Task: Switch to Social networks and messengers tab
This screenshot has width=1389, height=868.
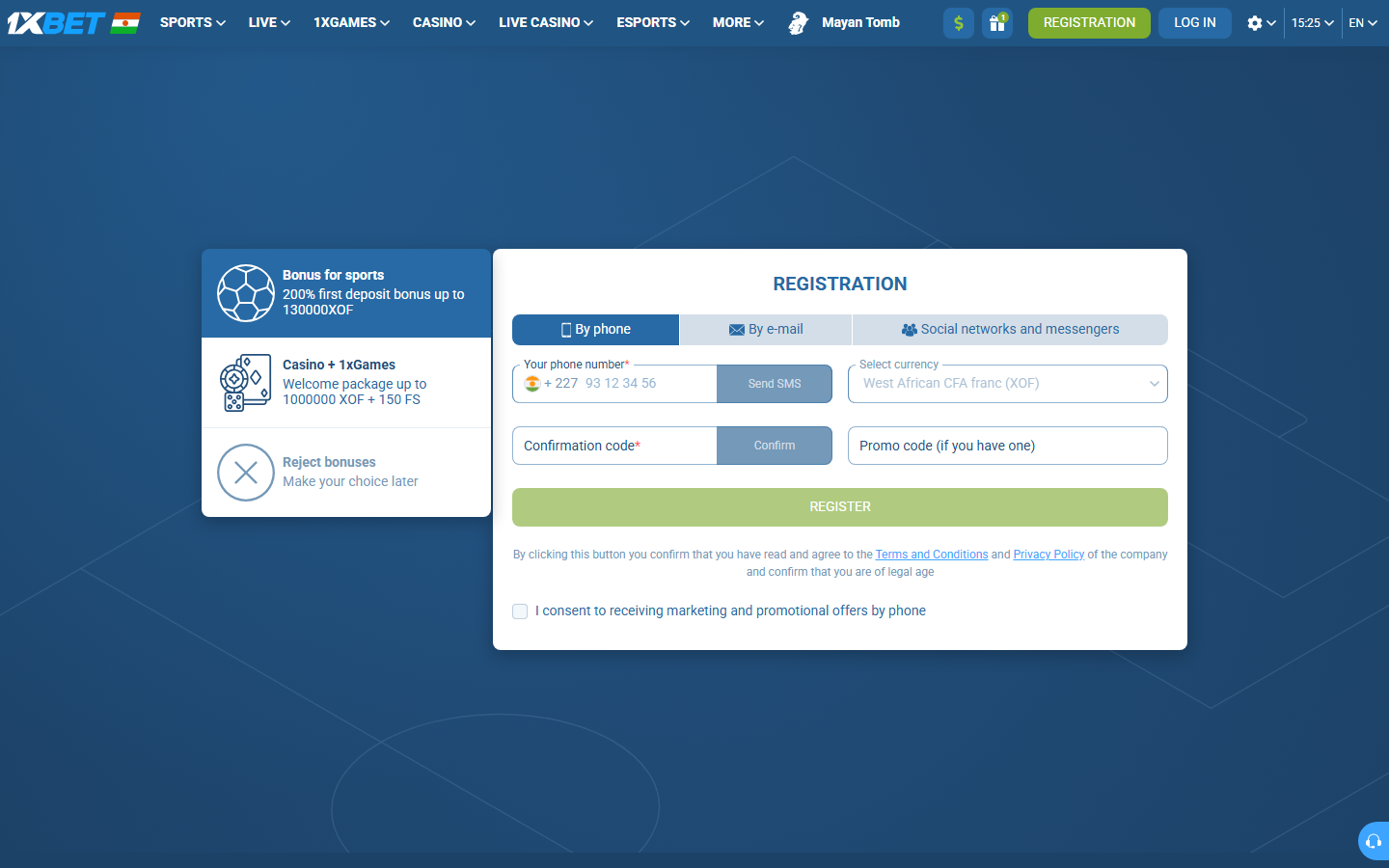Action: coord(1010,330)
